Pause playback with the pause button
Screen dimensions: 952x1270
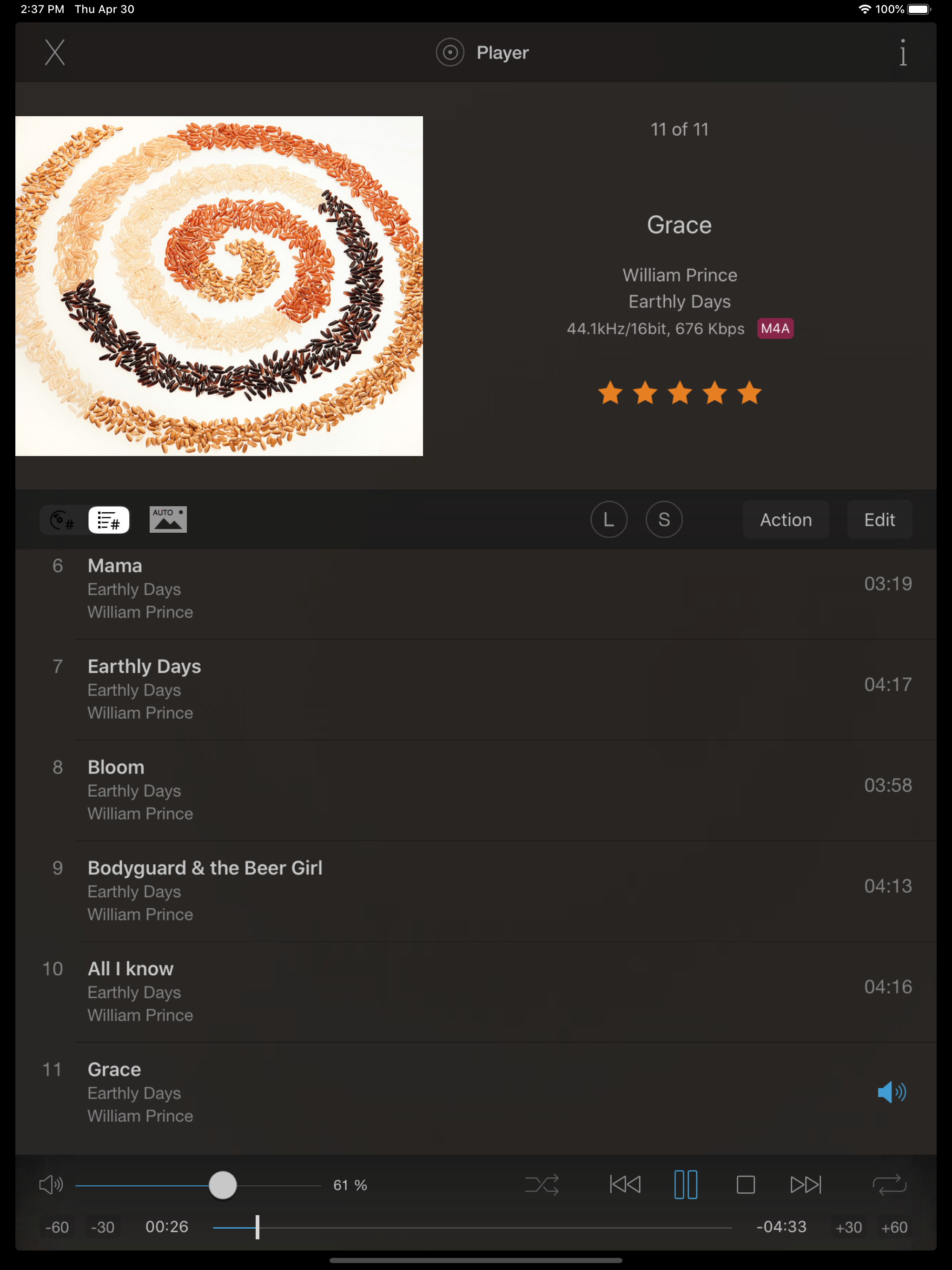(686, 1184)
